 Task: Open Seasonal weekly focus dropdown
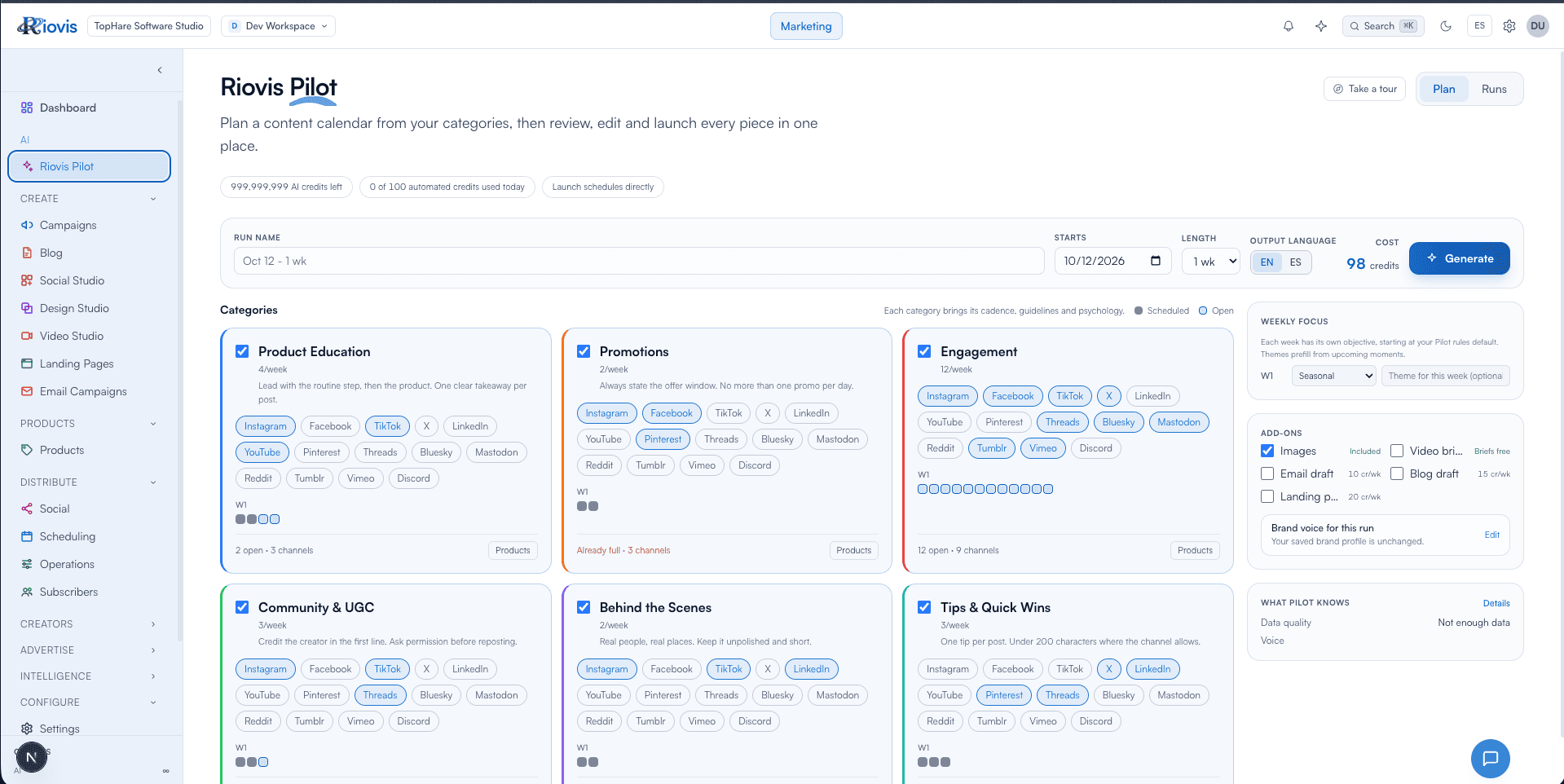click(1333, 376)
